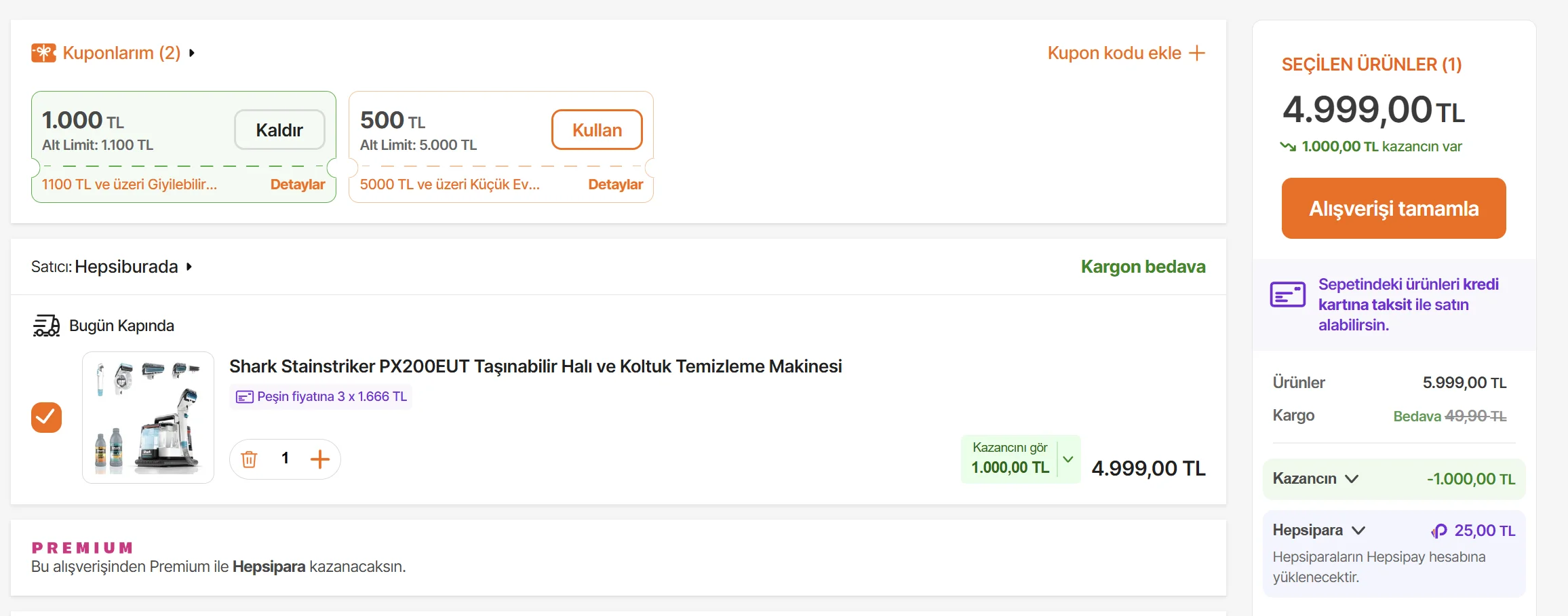
Task: Increase quantity with the plus icon
Action: click(319, 459)
